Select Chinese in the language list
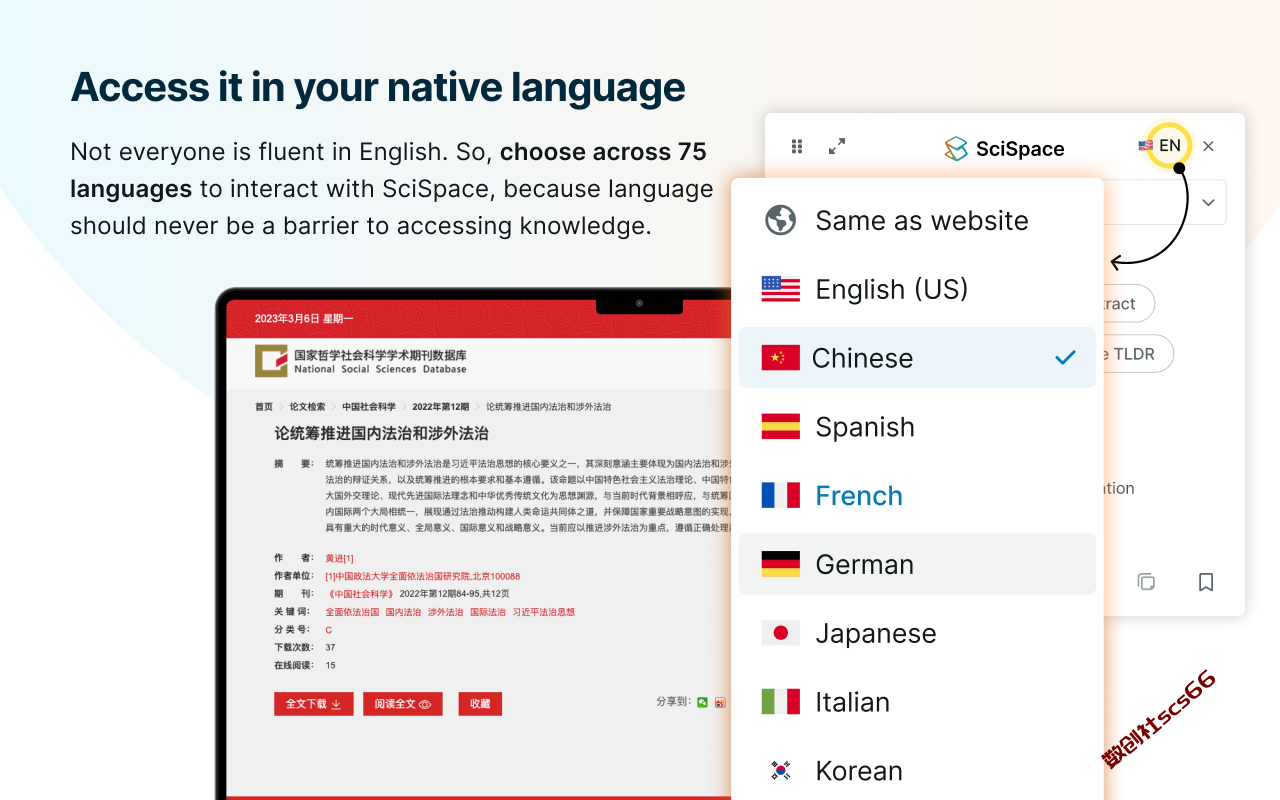This screenshot has height=800, width=1280. coord(917,358)
